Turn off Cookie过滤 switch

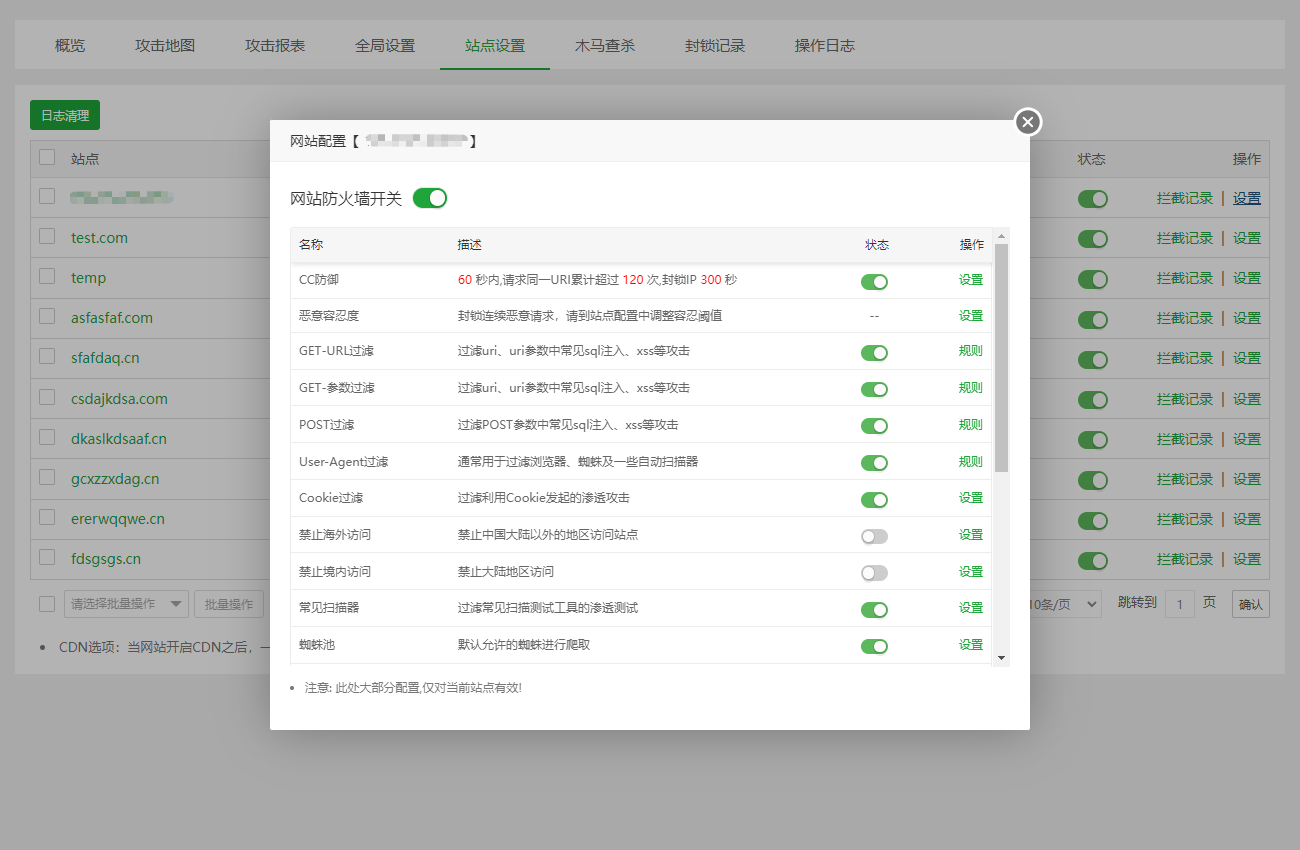click(874, 499)
